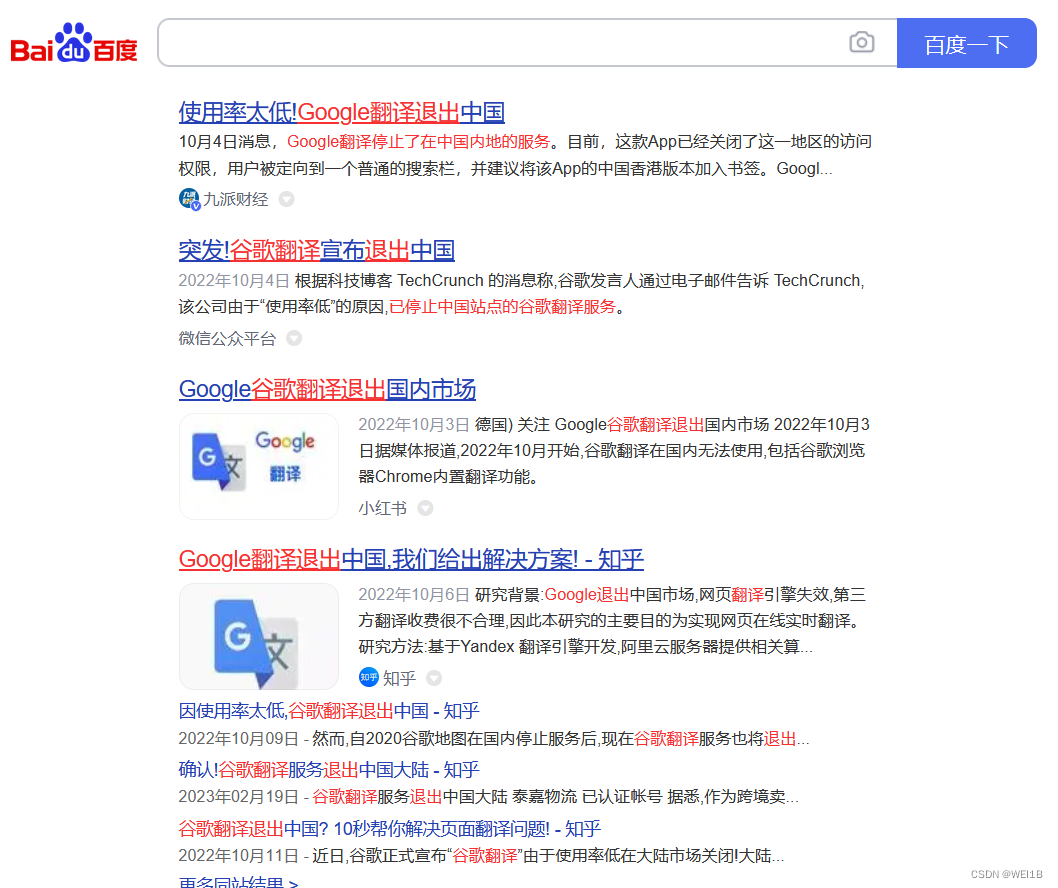
Task: Click 更多同站结果 link
Action: pyautogui.click(x=238, y=882)
